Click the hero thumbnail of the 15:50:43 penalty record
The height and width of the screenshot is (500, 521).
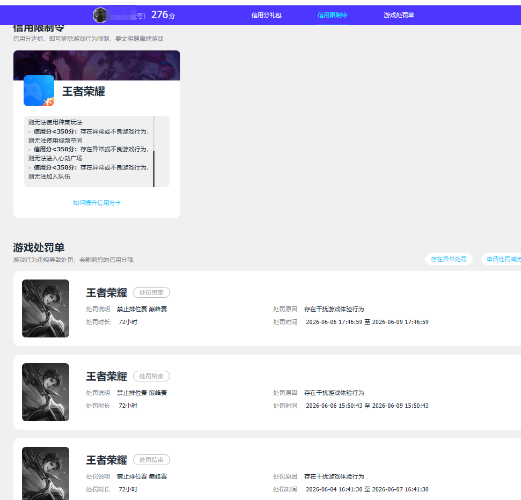tap(45, 392)
